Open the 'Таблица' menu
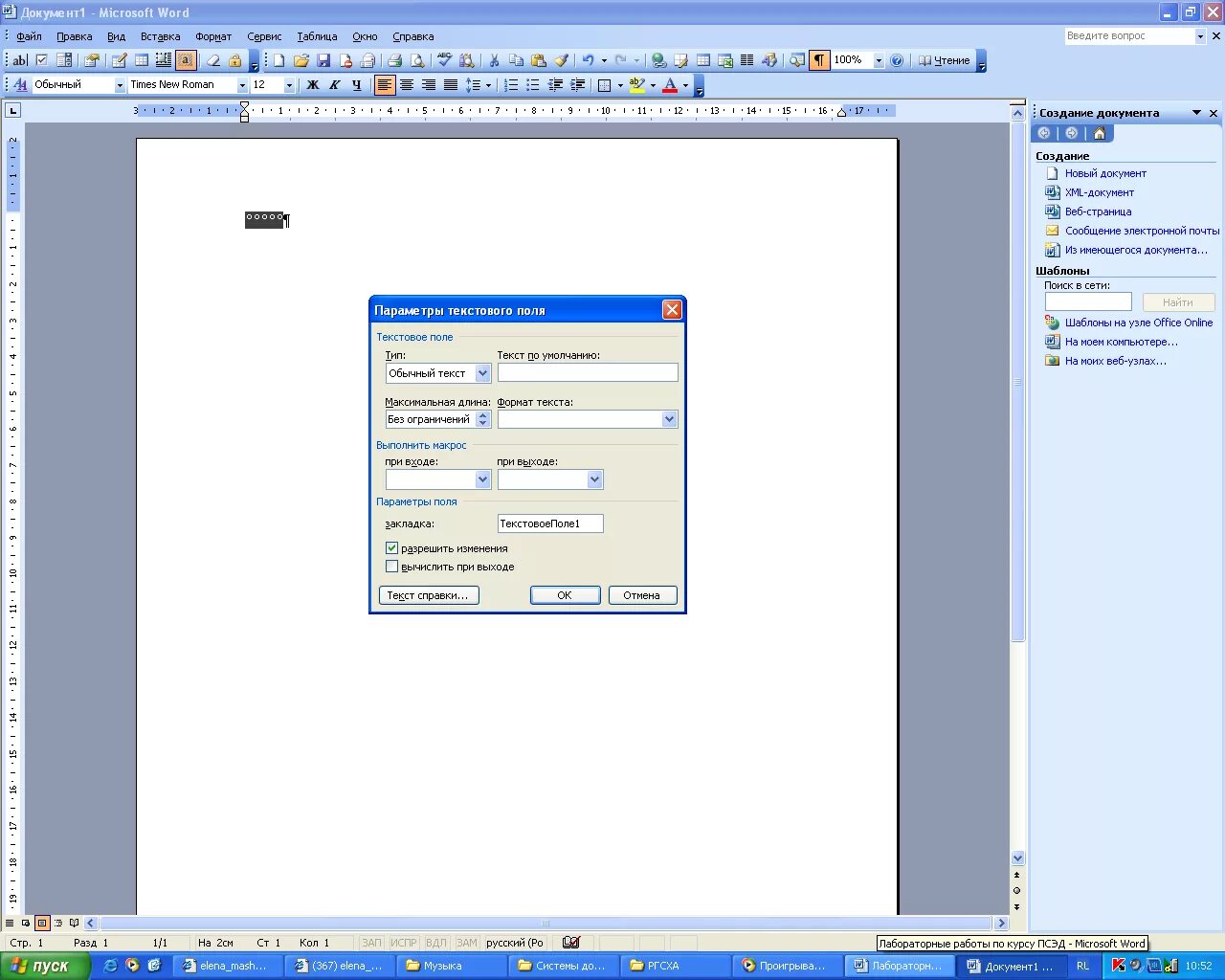The image size is (1225, 980). [317, 36]
